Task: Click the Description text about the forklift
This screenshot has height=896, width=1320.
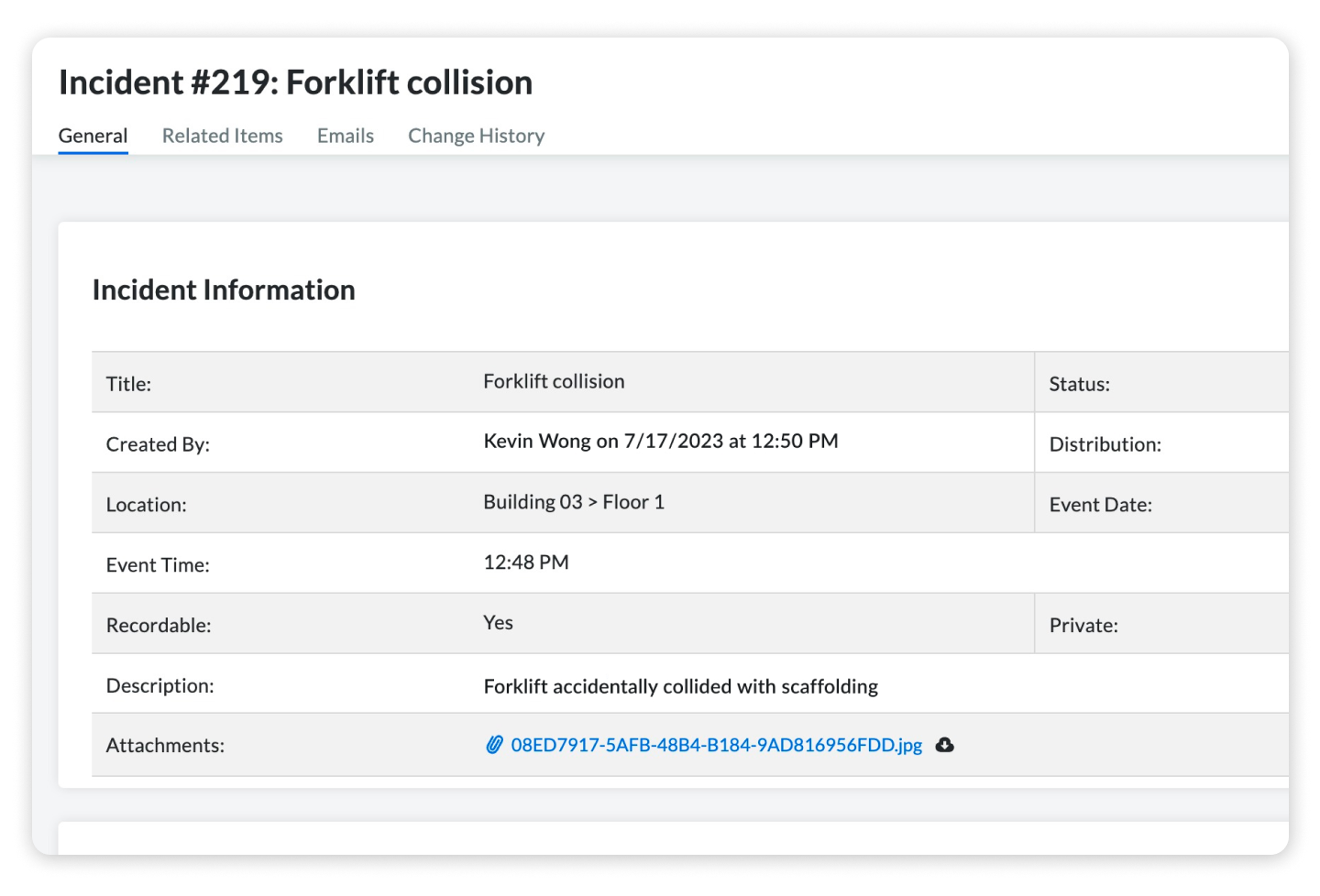Action: tap(681, 685)
